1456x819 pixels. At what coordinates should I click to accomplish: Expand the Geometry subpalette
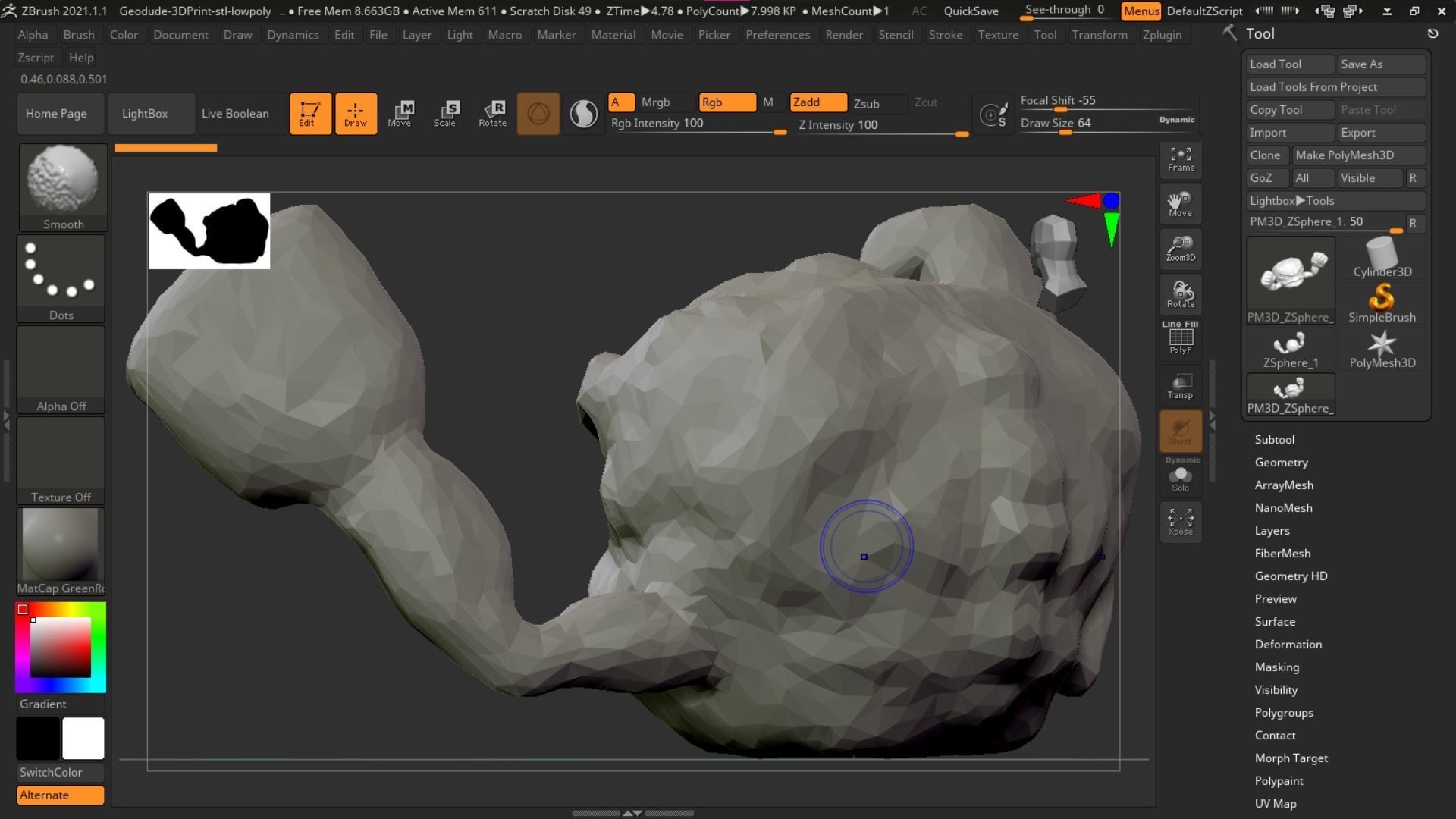point(1281,463)
